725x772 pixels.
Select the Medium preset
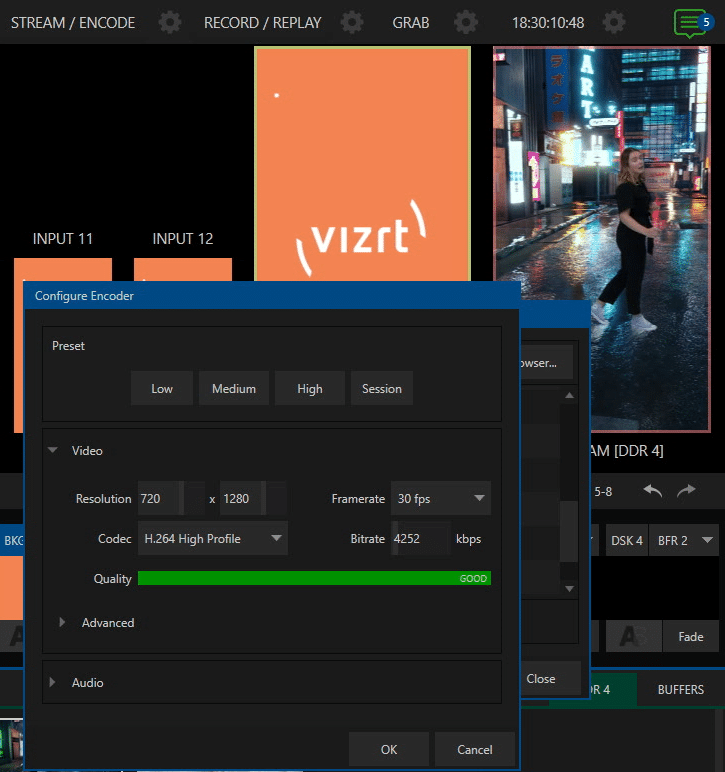[234, 389]
